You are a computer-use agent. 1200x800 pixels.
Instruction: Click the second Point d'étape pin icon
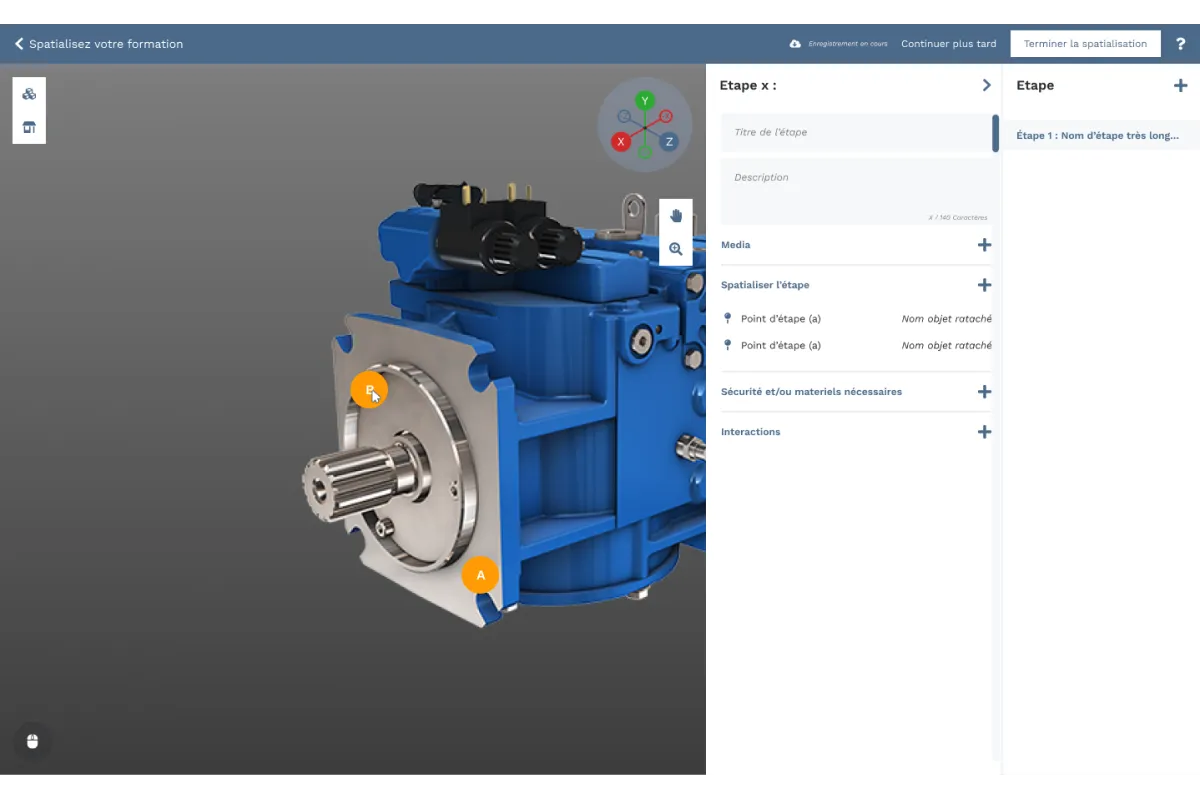pyautogui.click(x=728, y=345)
